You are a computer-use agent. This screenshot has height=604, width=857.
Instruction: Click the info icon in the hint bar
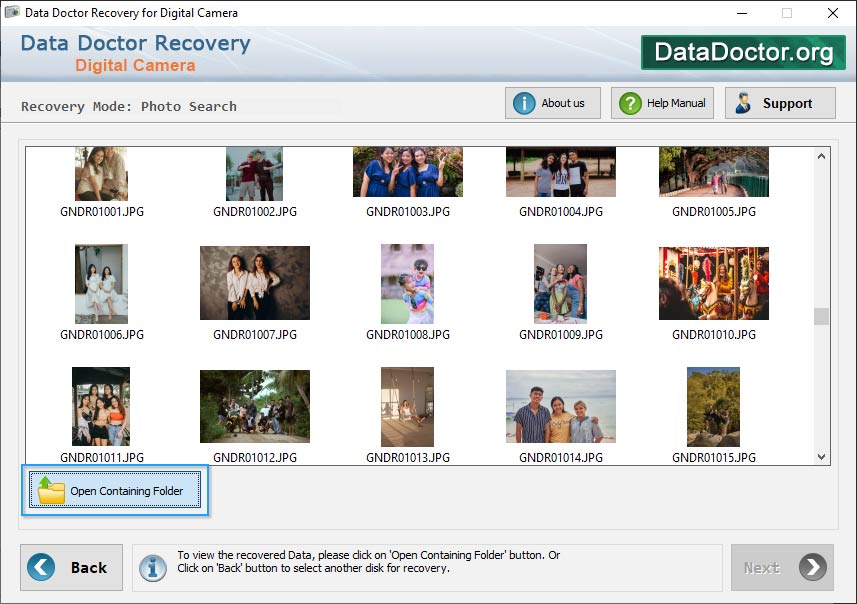152,567
